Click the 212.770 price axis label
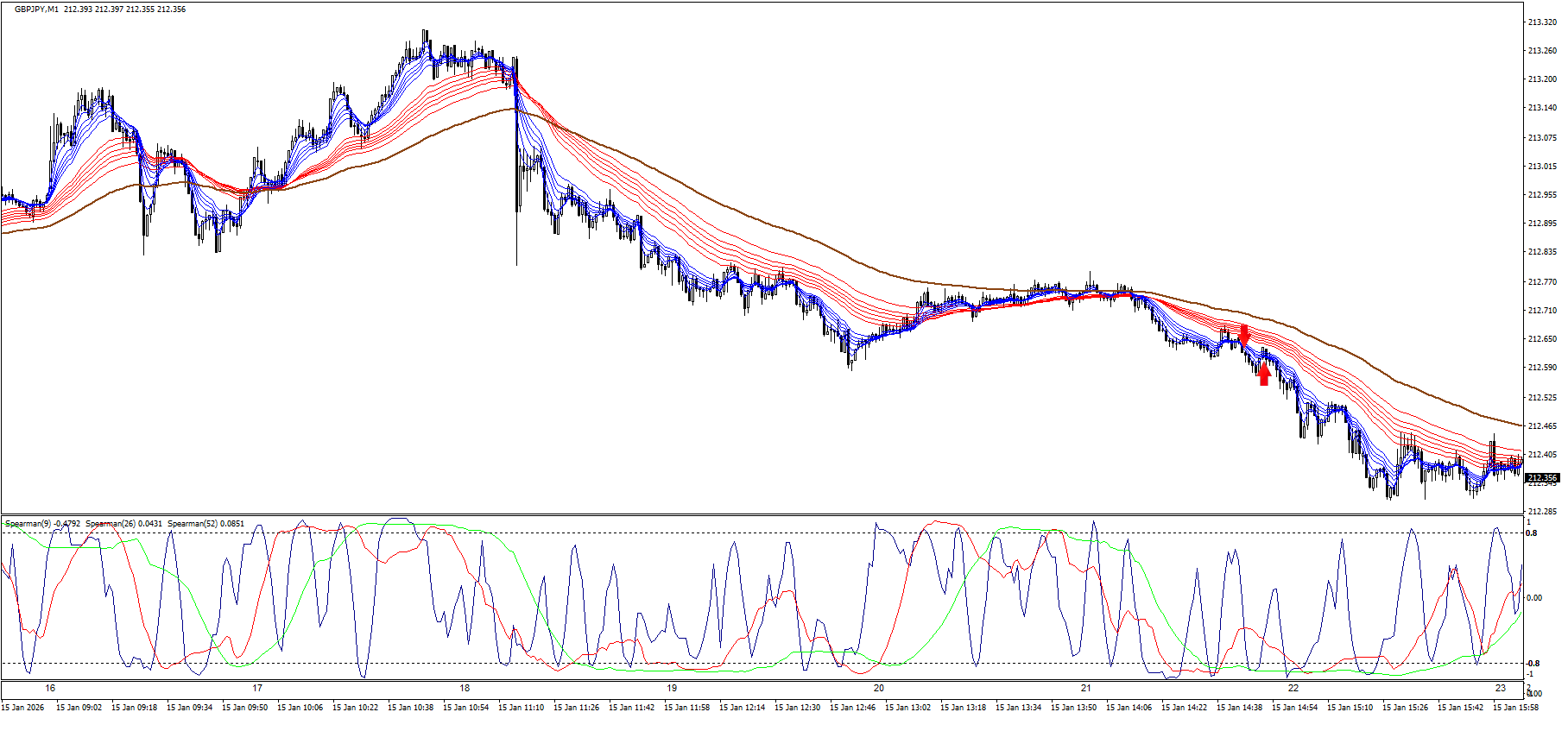Image resolution: width=1568 pixels, height=731 pixels. click(1542, 281)
